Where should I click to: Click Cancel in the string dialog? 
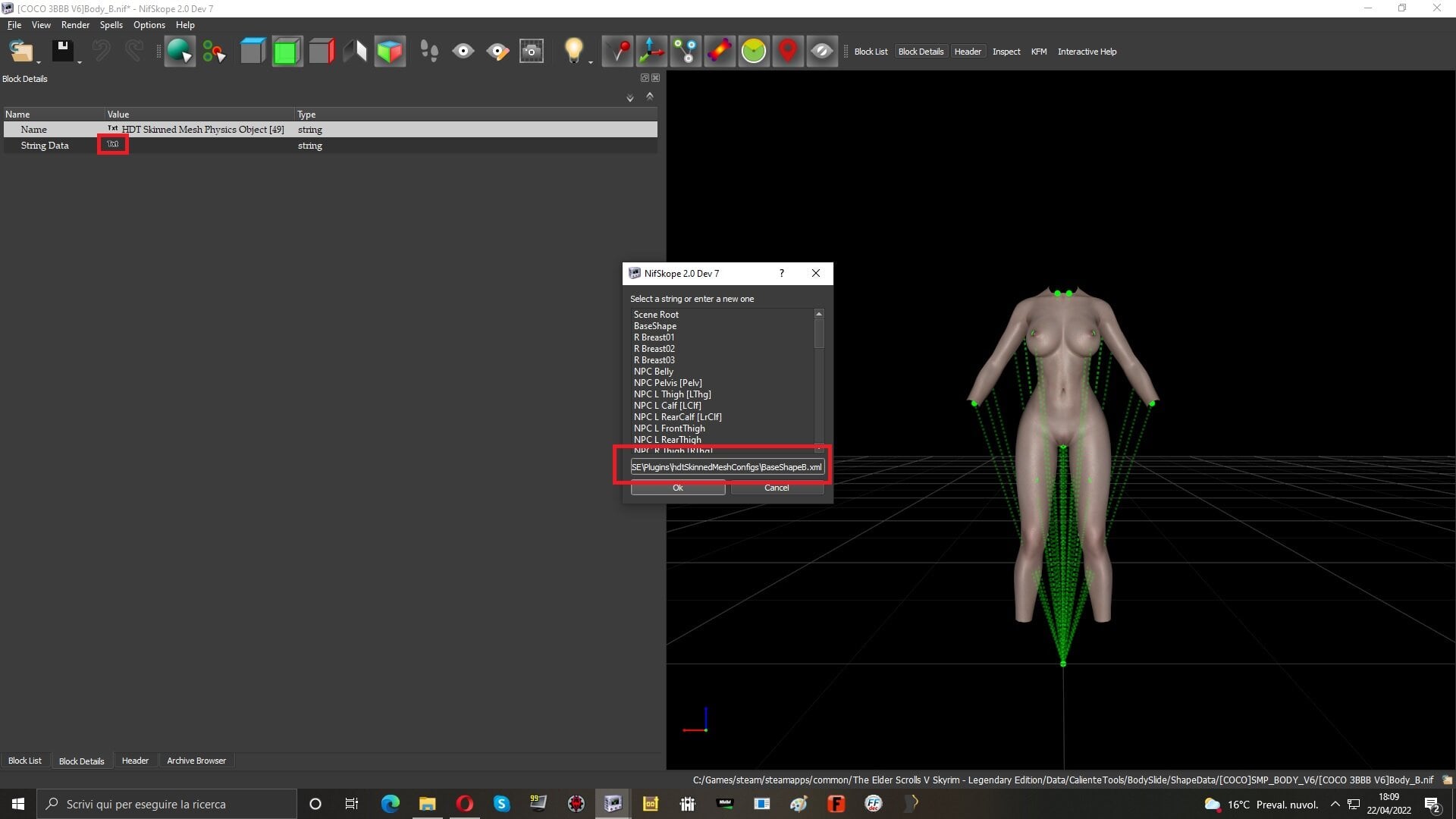tap(777, 488)
